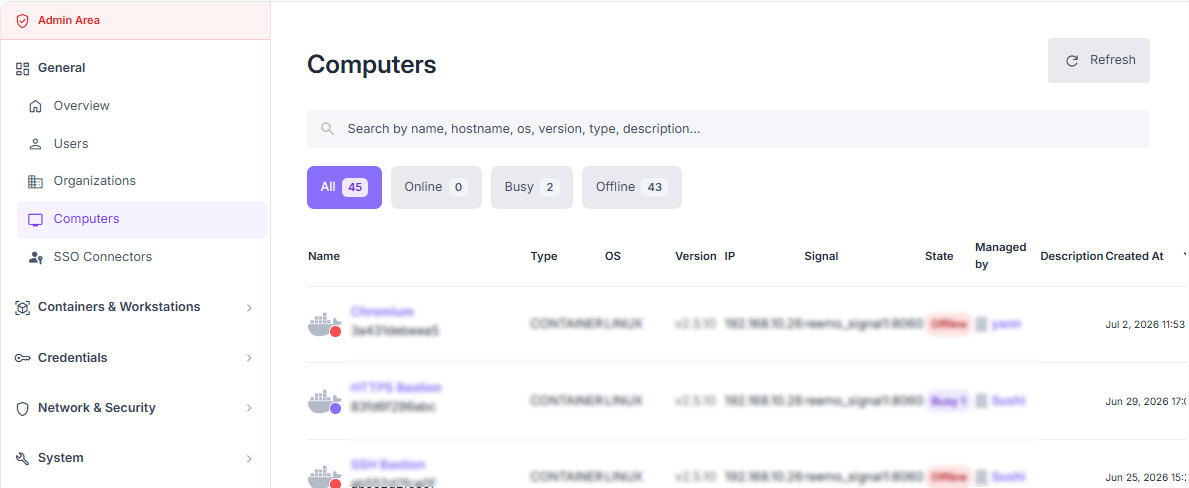
Task: Click the Type column header
Action: pyautogui.click(x=544, y=256)
